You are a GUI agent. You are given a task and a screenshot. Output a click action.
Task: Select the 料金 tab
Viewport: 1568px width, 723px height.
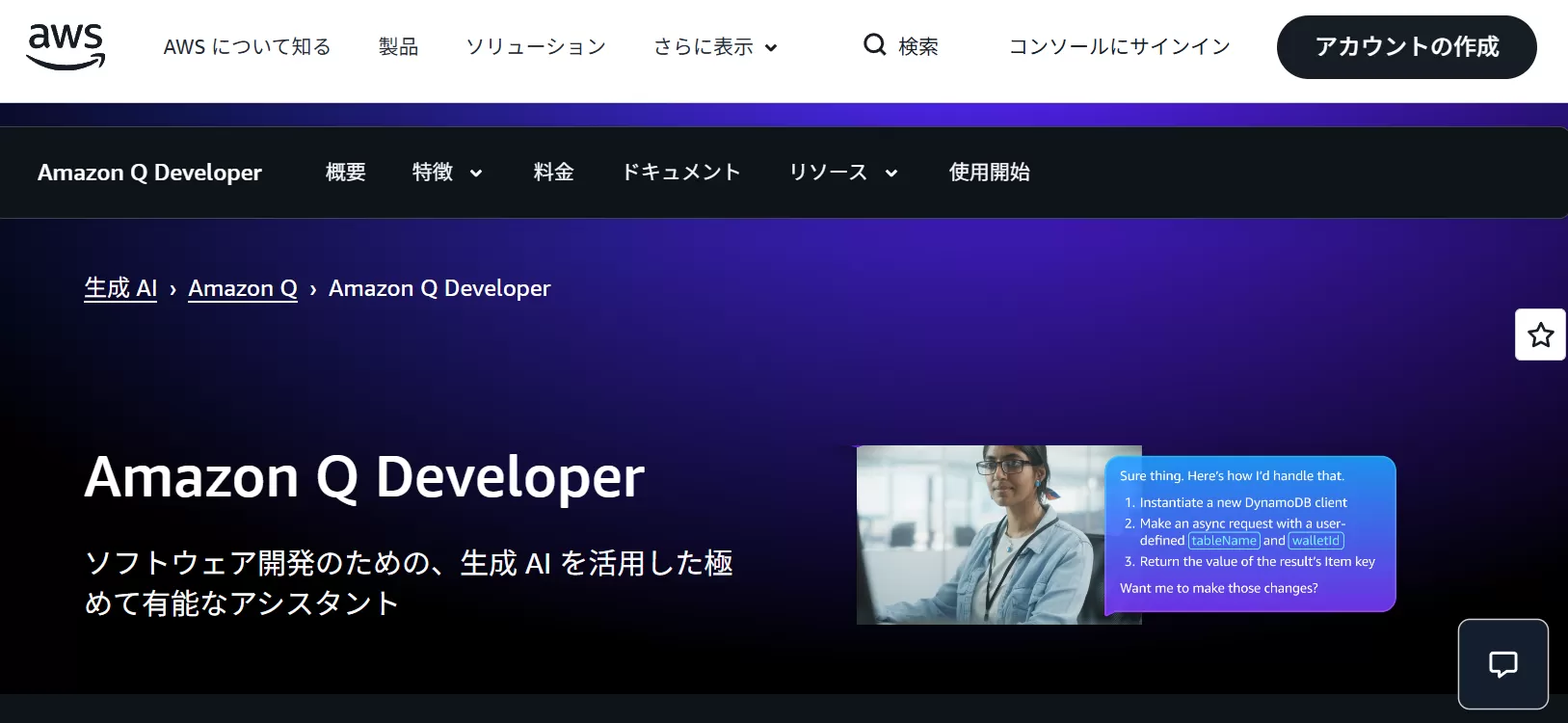pos(553,173)
